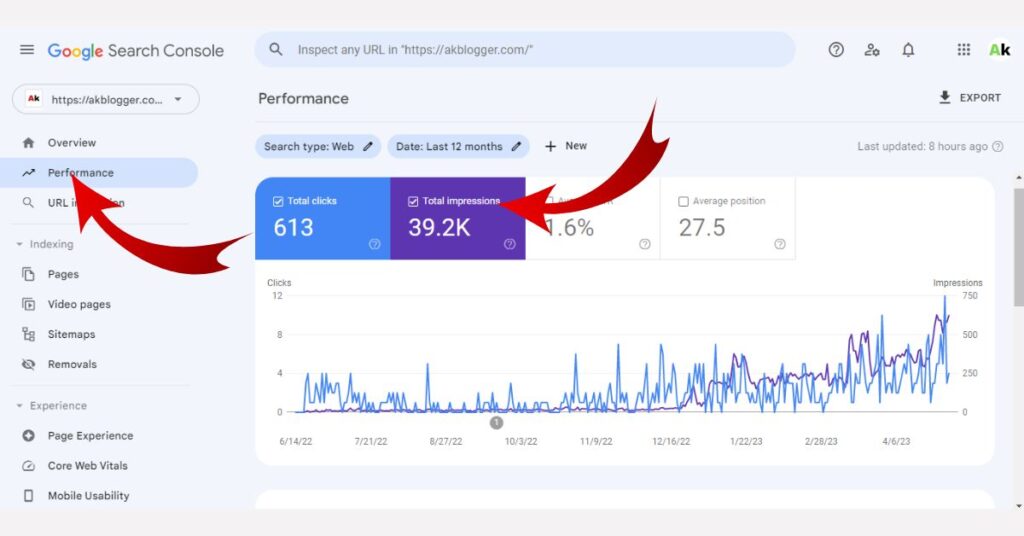Add a New filter
The height and width of the screenshot is (536, 1024).
[x=566, y=146]
